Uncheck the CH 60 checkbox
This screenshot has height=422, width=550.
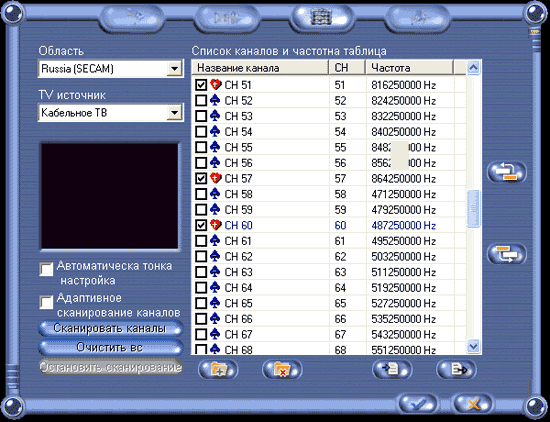click(x=201, y=225)
